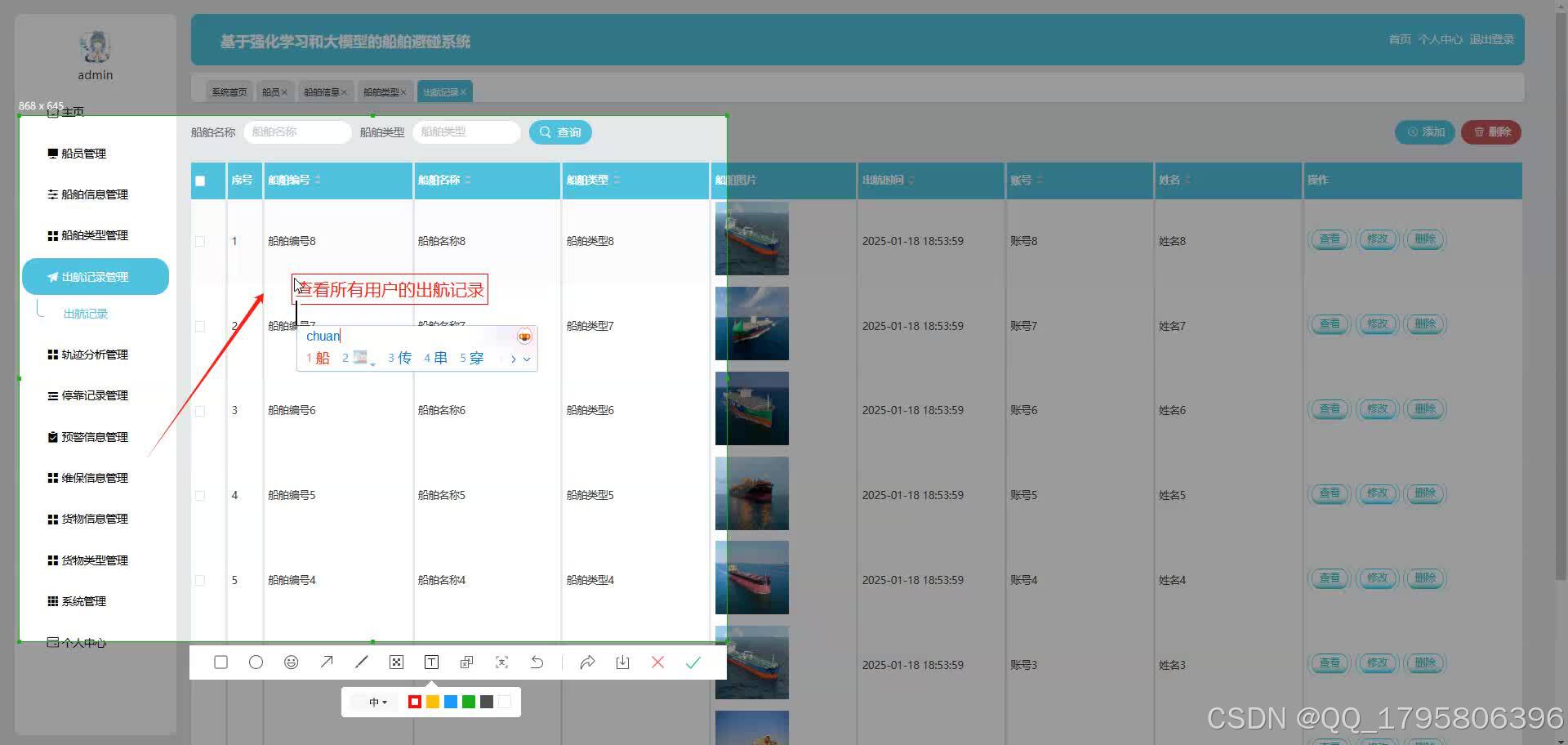Go to next IME candidate page

(x=513, y=359)
